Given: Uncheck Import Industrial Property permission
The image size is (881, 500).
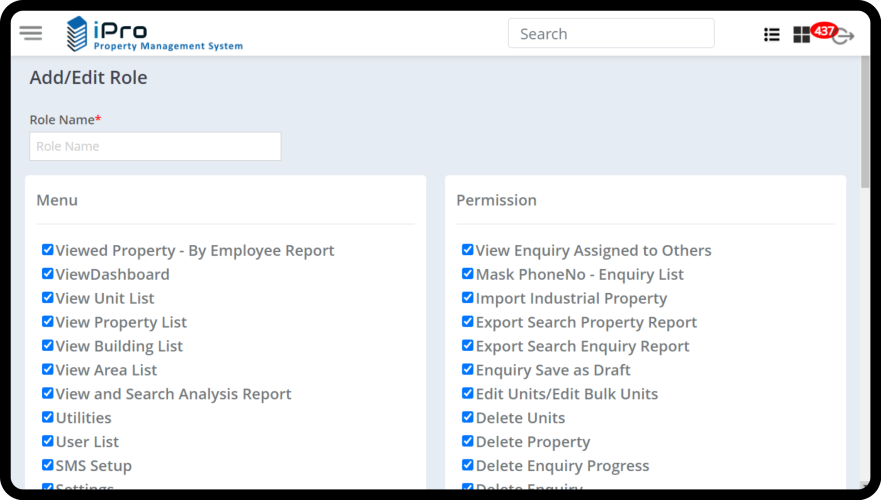Looking at the screenshot, I should (x=467, y=298).
